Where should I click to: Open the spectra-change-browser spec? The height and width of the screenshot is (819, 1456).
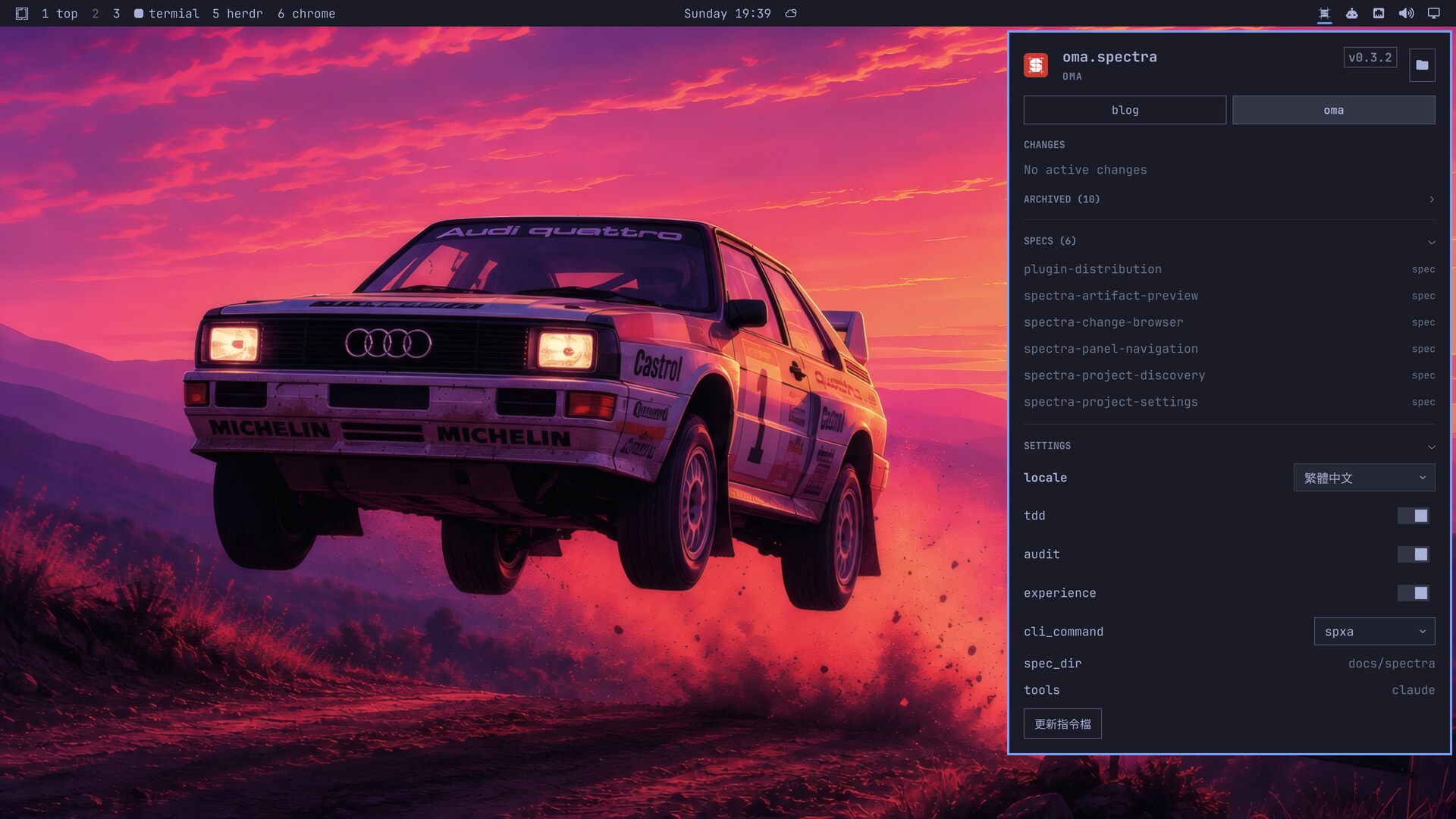tap(1229, 322)
